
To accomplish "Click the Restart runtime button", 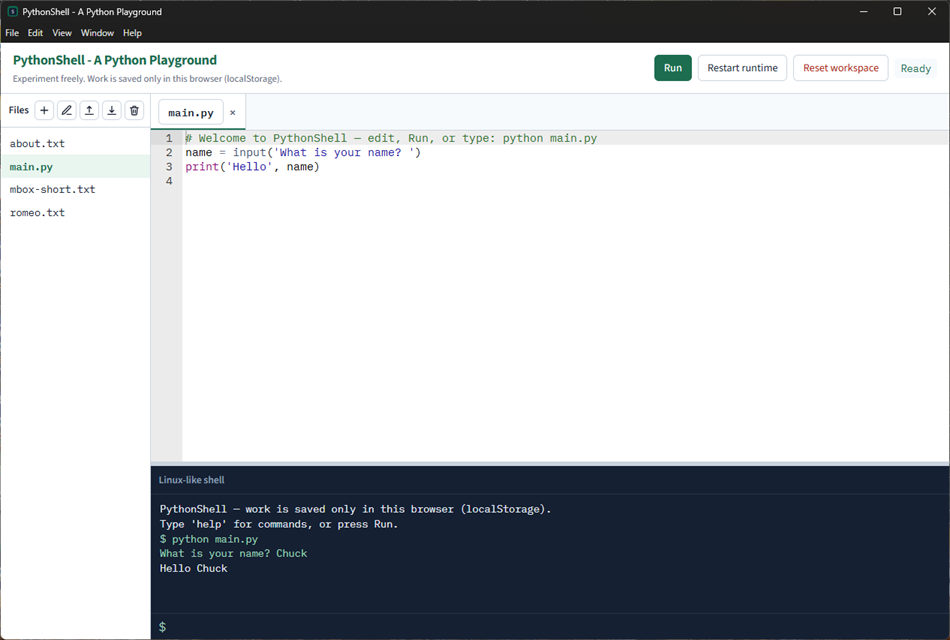I will pos(742,68).
